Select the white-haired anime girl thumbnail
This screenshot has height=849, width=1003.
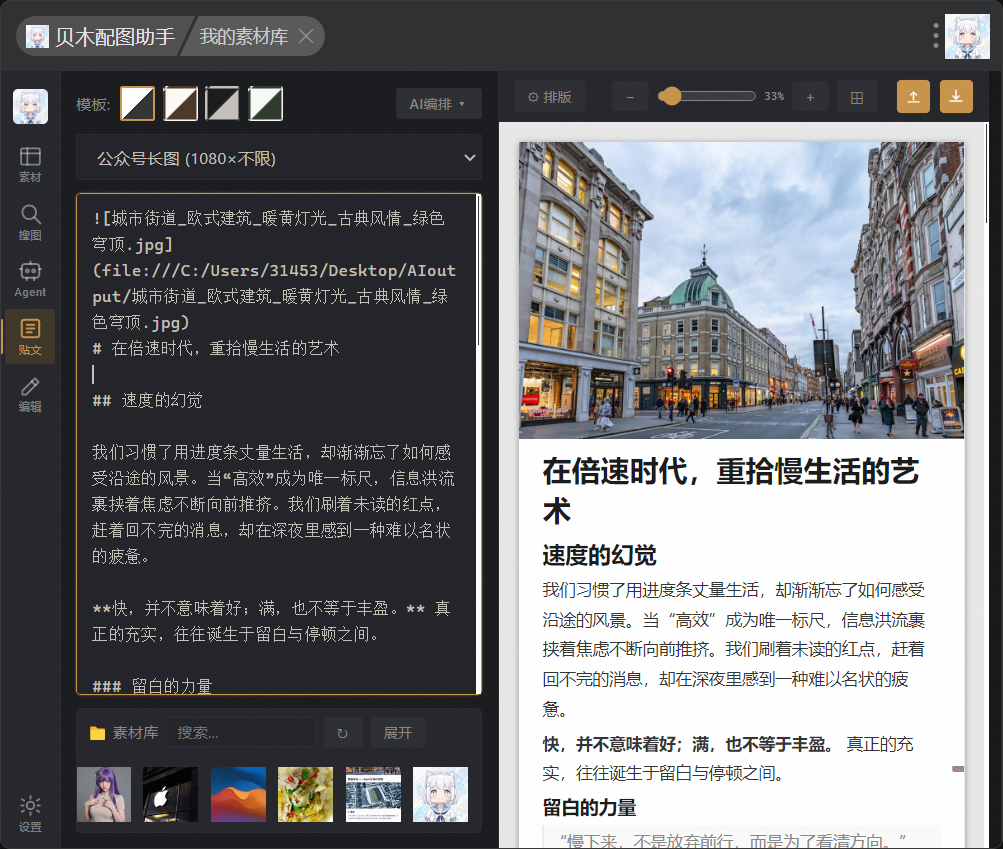(440, 794)
